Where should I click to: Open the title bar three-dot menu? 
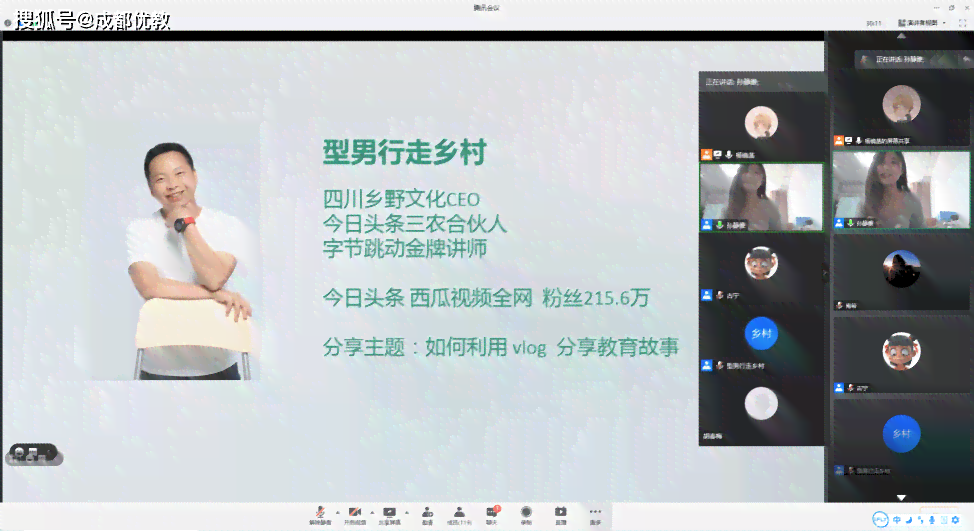(x=937, y=7)
